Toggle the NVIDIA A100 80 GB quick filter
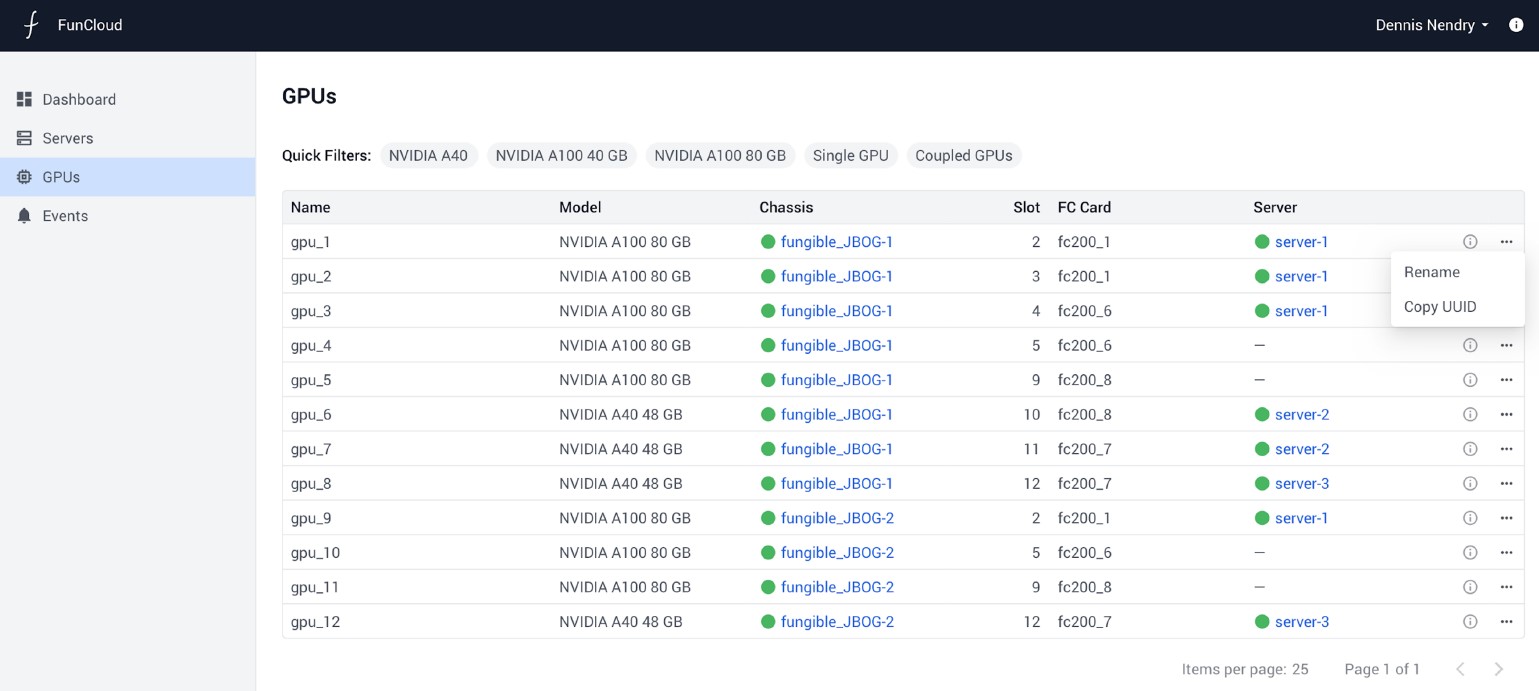The width and height of the screenshot is (1539, 691). click(719, 156)
